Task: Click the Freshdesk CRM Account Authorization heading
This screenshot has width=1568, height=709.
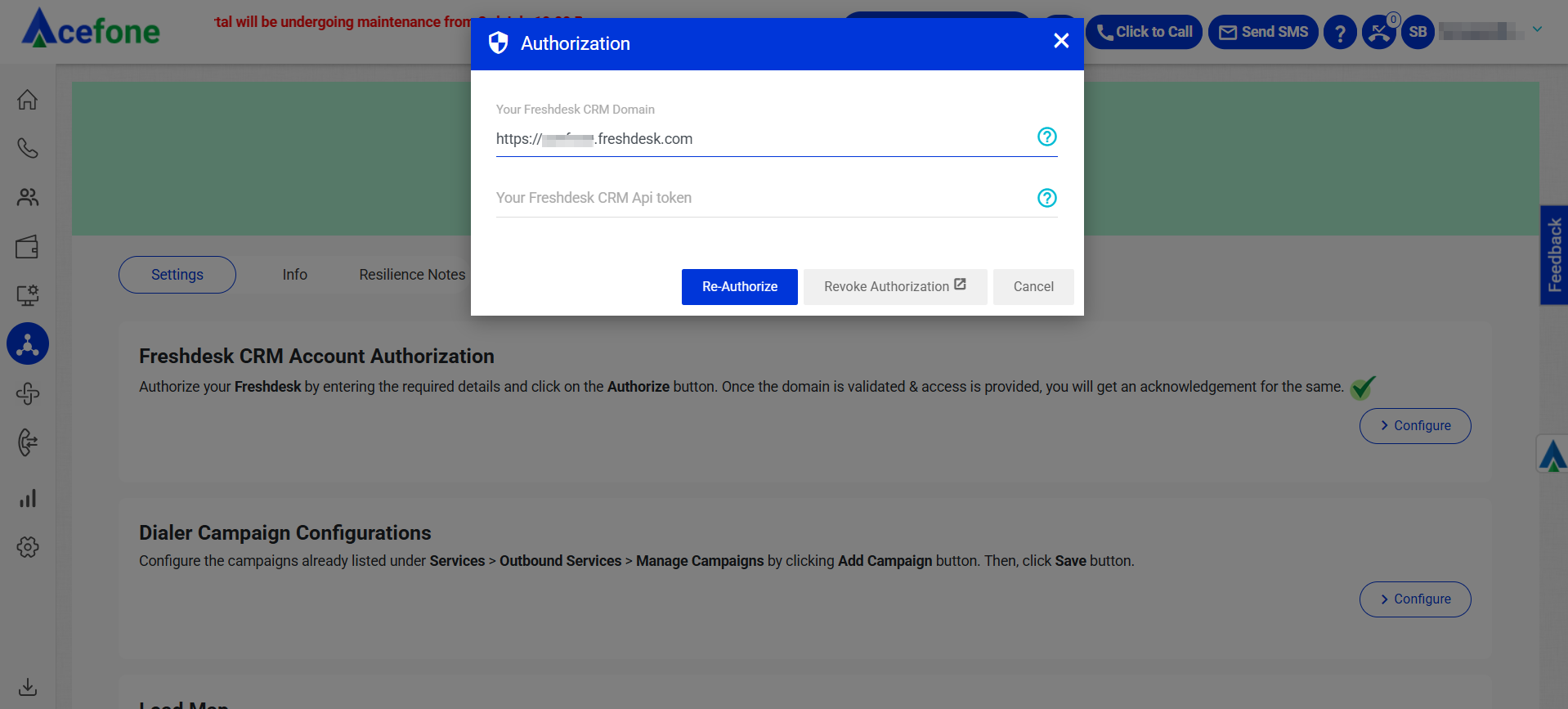Action: click(x=316, y=357)
